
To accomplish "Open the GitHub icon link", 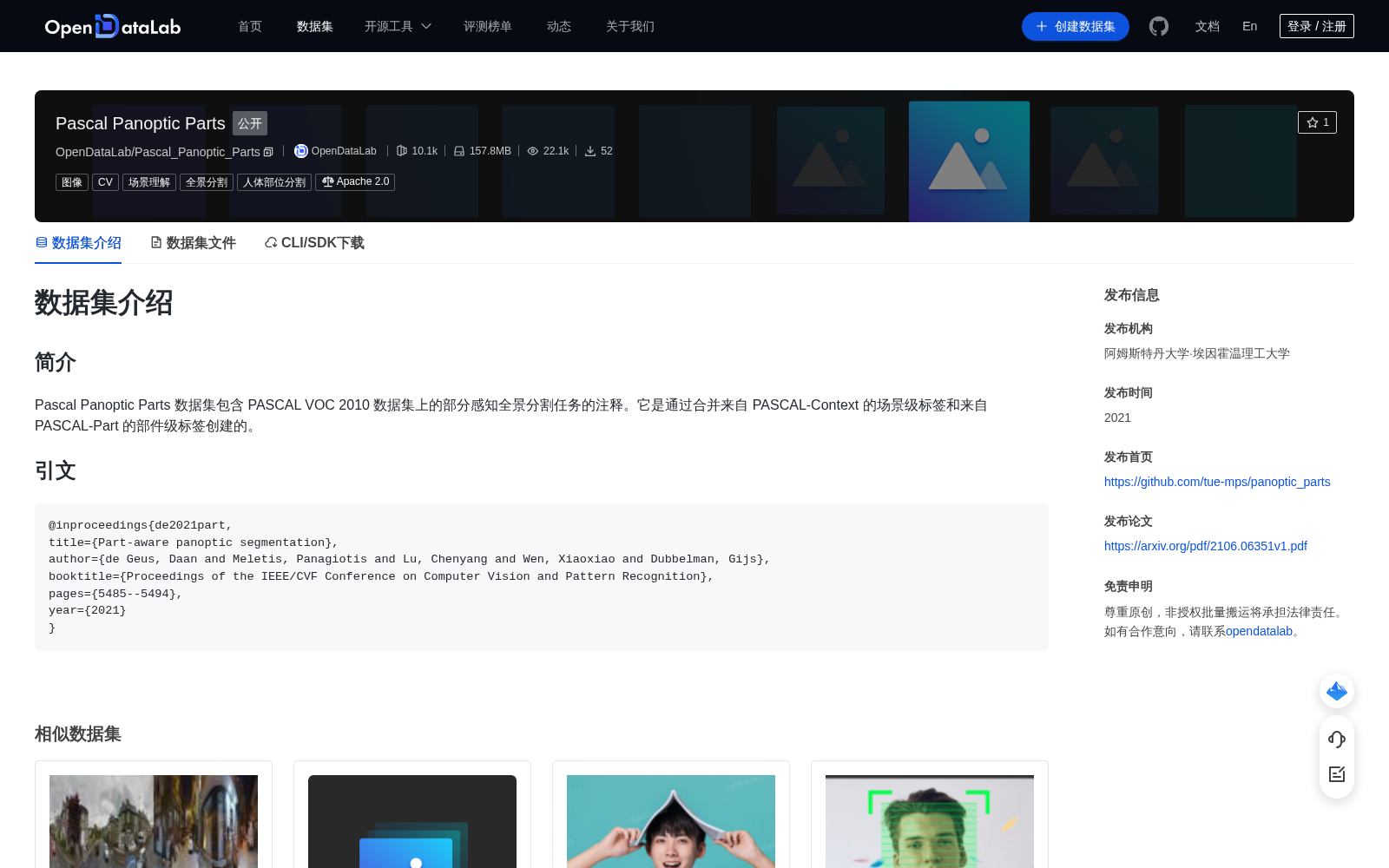I will [1159, 26].
